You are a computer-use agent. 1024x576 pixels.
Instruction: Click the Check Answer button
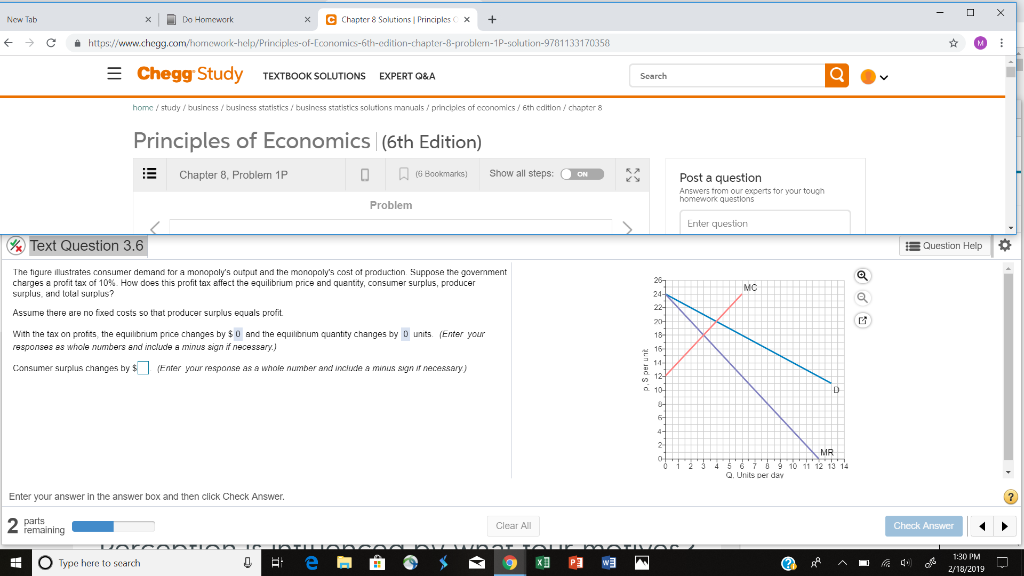pyautogui.click(x=922, y=525)
